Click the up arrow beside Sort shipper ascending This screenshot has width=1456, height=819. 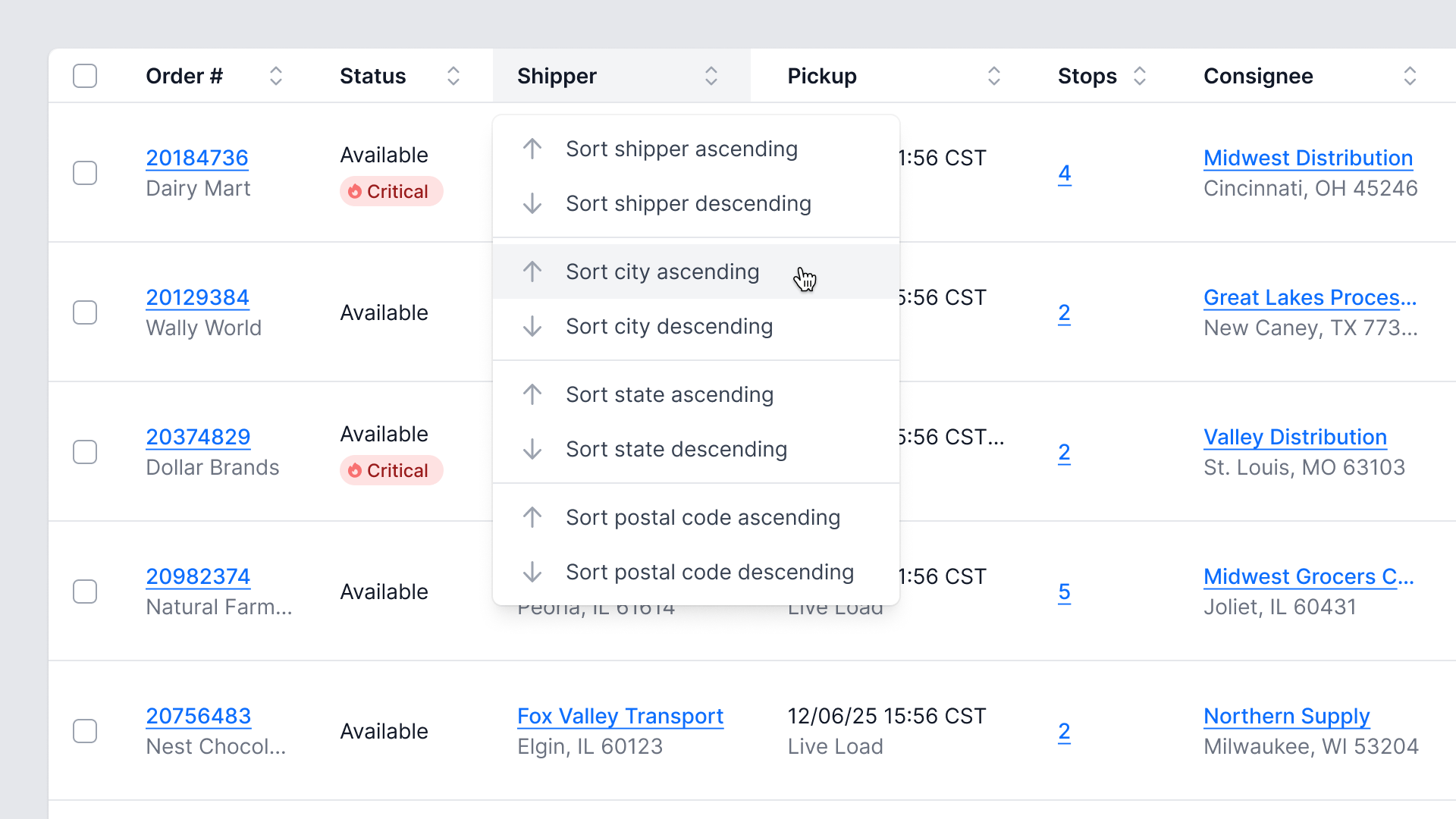pos(532,149)
